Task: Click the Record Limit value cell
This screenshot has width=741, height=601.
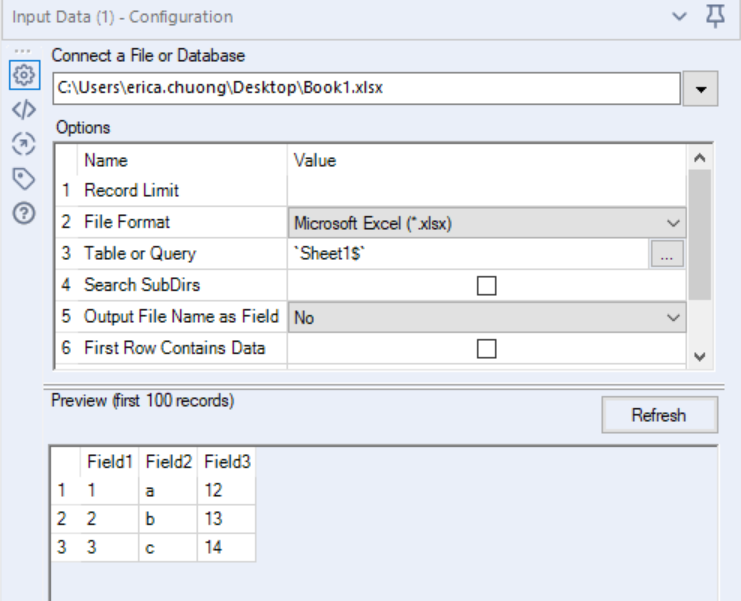Action: [487, 190]
